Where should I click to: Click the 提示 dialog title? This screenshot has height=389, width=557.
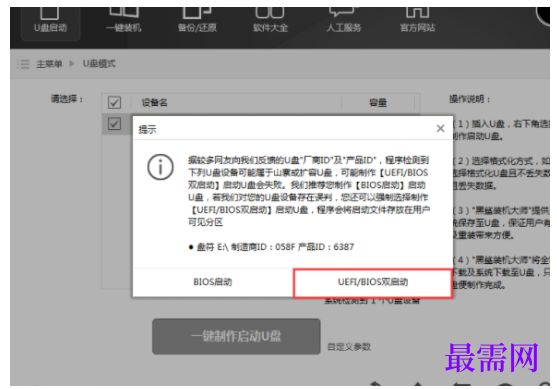[x=147, y=130]
